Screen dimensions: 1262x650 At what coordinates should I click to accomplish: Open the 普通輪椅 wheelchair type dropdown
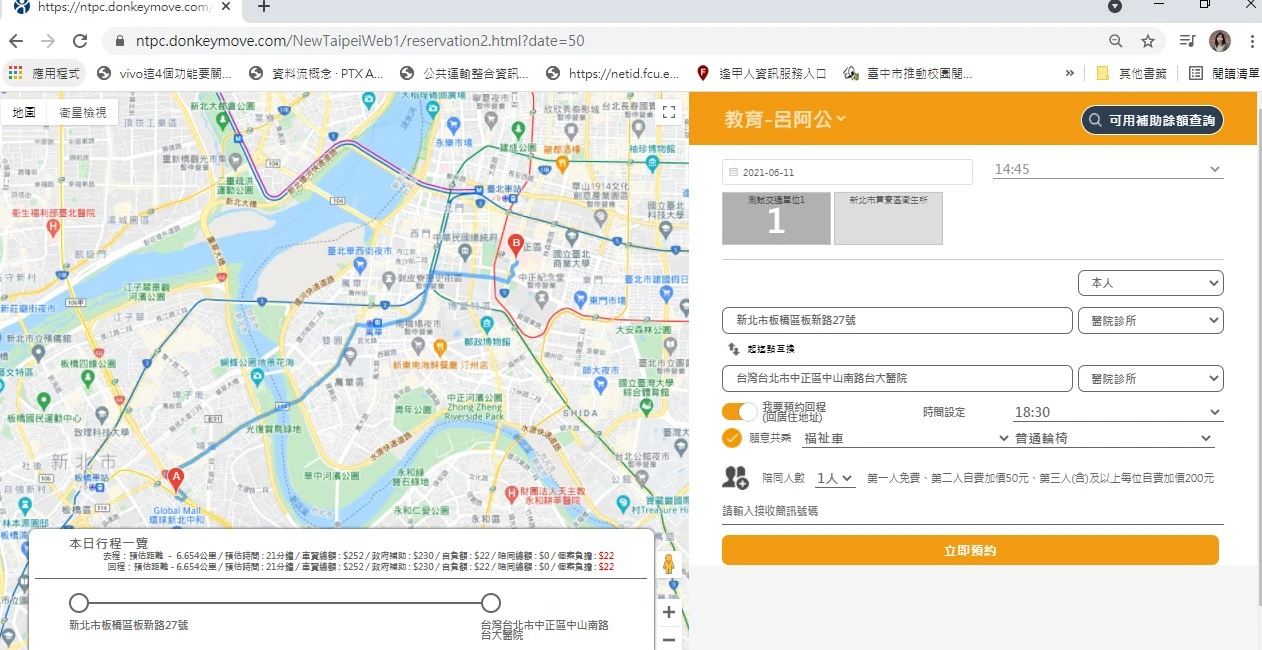coord(1114,438)
